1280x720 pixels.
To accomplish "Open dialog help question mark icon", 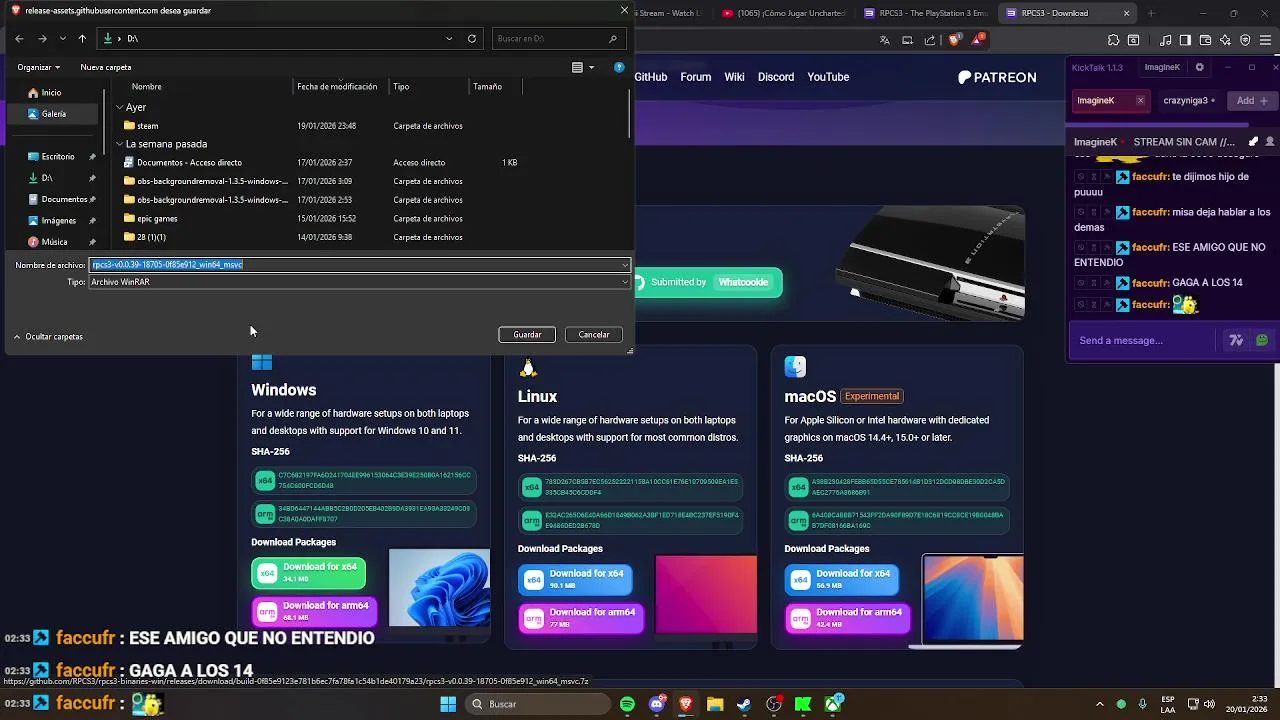I will tap(619, 67).
